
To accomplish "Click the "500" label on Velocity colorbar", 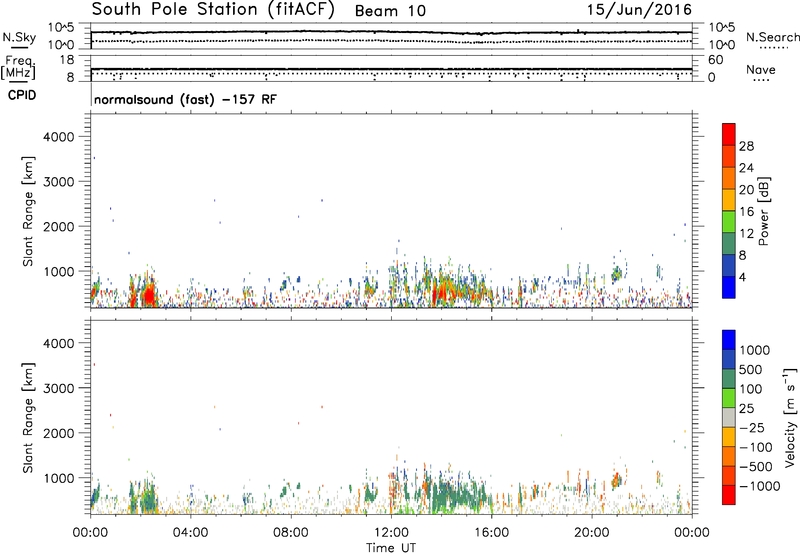I will click(751, 369).
